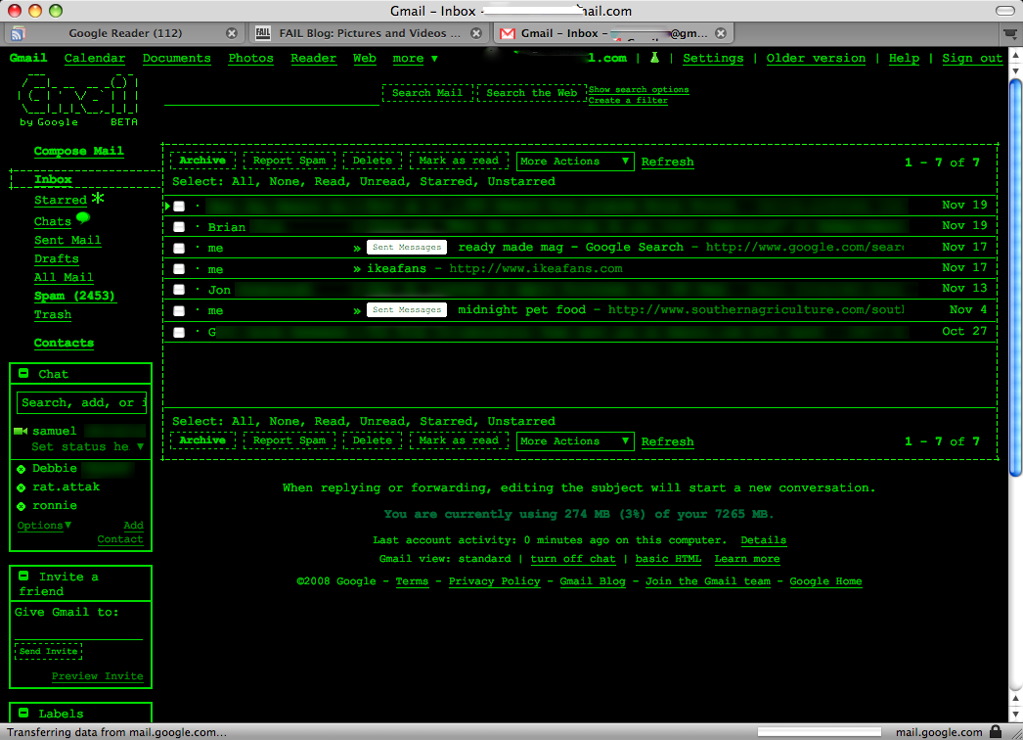The width and height of the screenshot is (1023, 740).
Task: Collapse the Chat panel
Action: coord(23,373)
